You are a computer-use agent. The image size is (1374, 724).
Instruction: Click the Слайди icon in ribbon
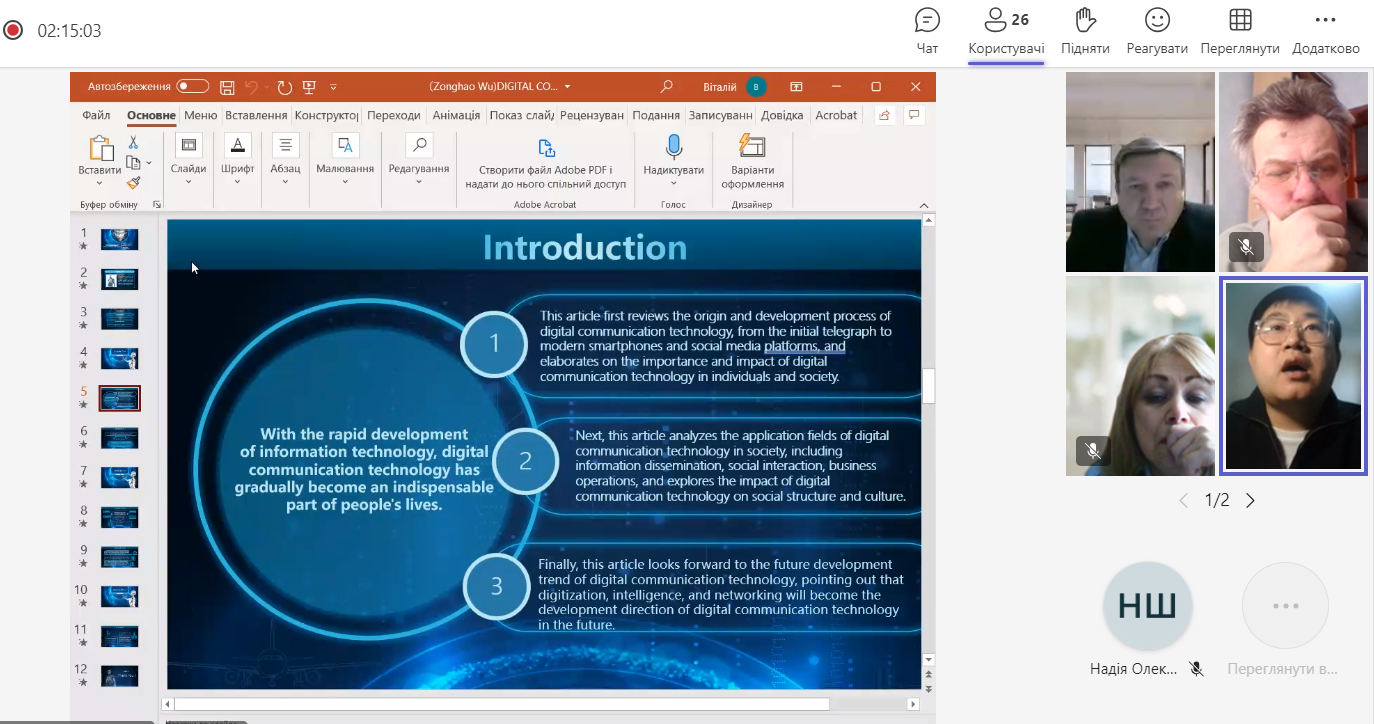(x=188, y=145)
